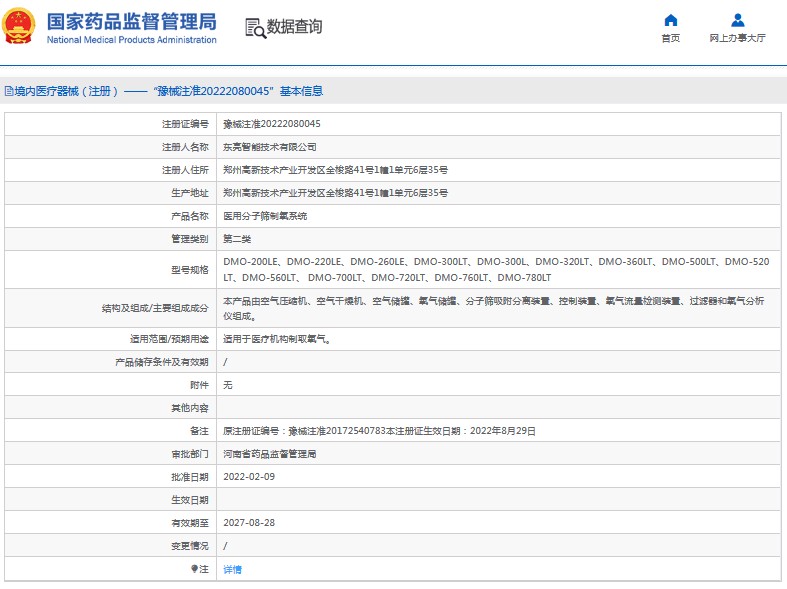Click the 适用于医疗机构制取氧气 intended use text
The image size is (787, 589).
277,339
